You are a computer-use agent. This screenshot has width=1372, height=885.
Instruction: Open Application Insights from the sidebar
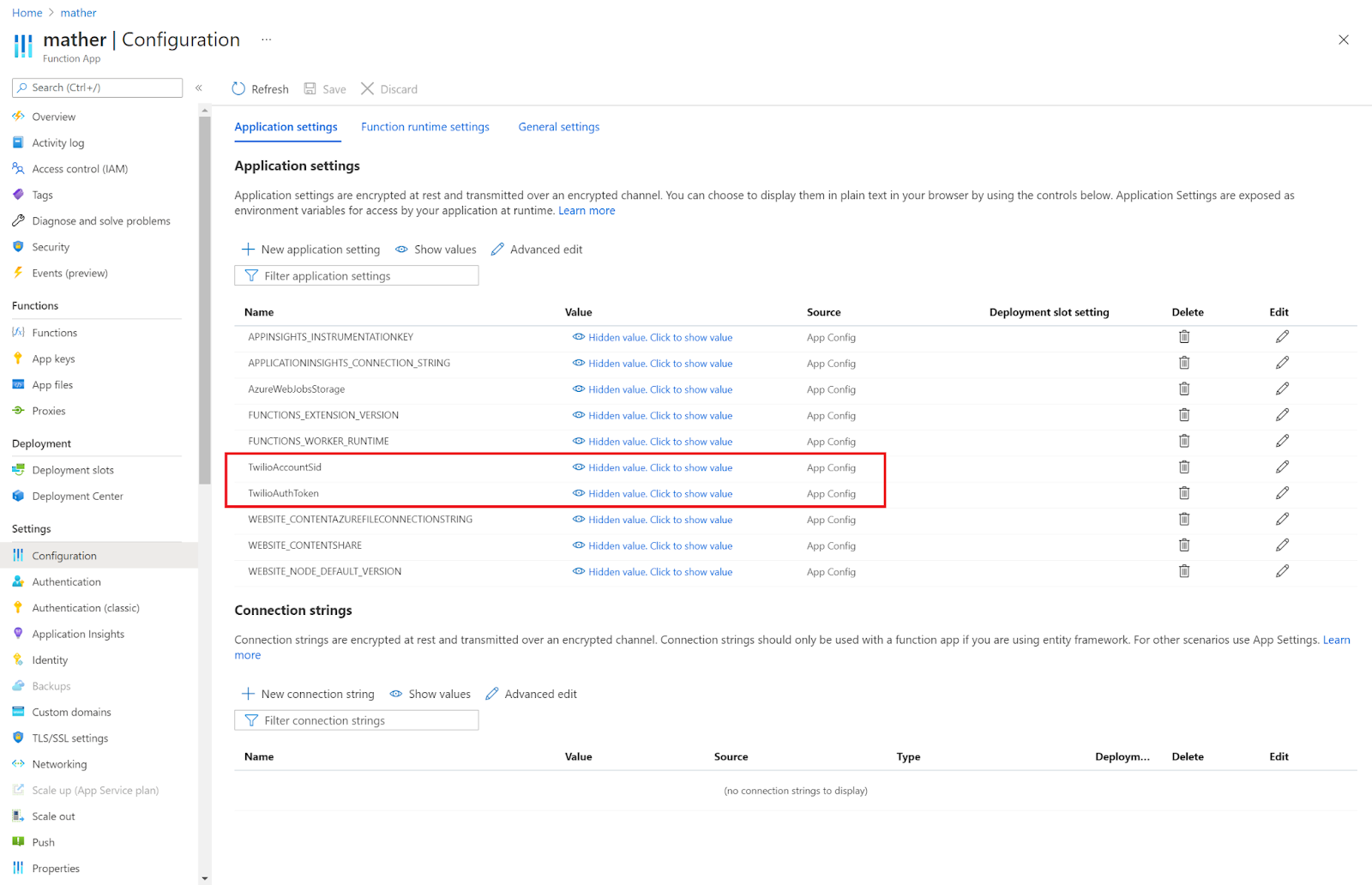click(x=78, y=633)
